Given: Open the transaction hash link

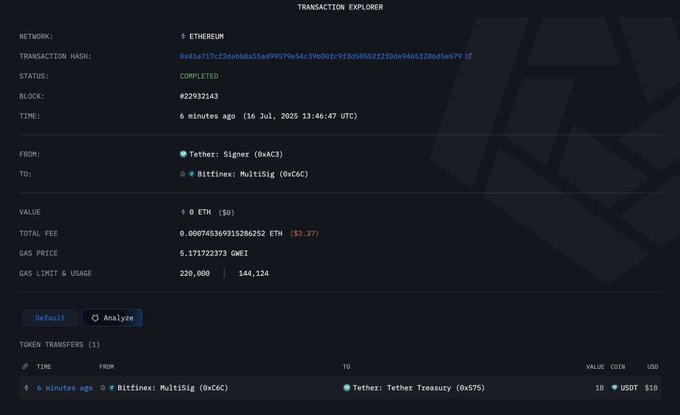Looking at the screenshot, I should 320,56.
